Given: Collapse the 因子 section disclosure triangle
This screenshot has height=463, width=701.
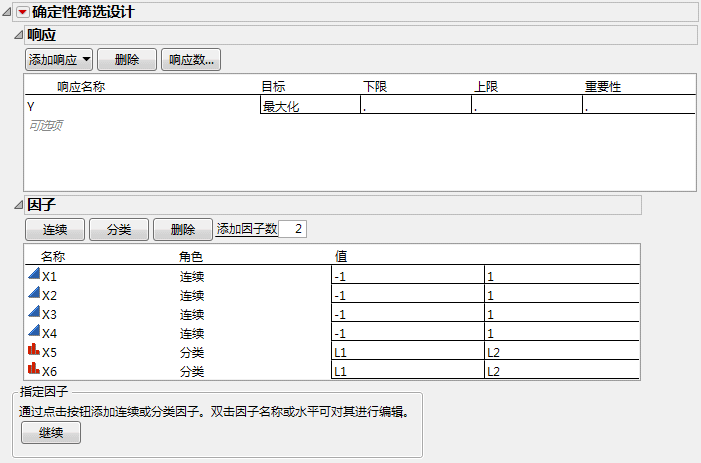Looking at the screenshot, I should tap(18, 205).
